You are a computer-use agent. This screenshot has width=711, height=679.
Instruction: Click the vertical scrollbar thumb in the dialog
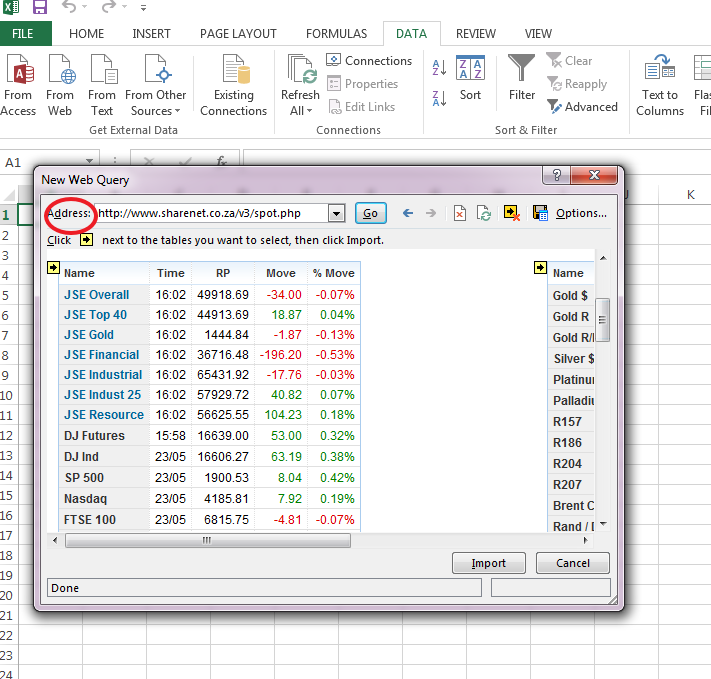[602, 319]
